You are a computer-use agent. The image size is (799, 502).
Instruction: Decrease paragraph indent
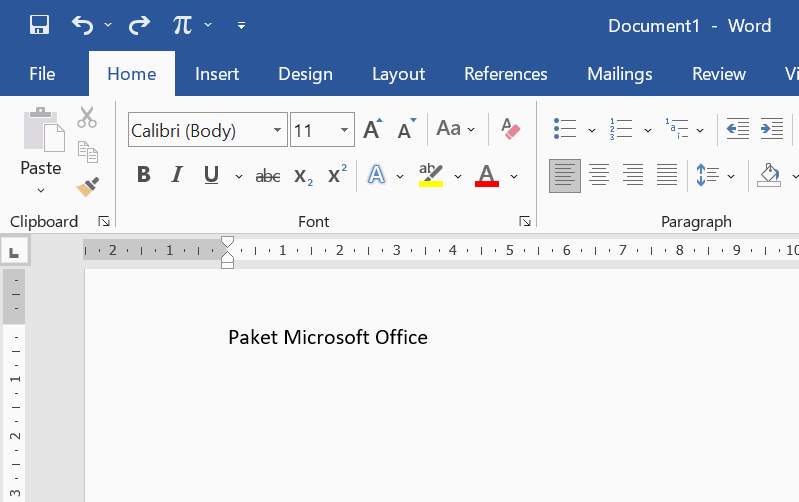click(737, 129)
